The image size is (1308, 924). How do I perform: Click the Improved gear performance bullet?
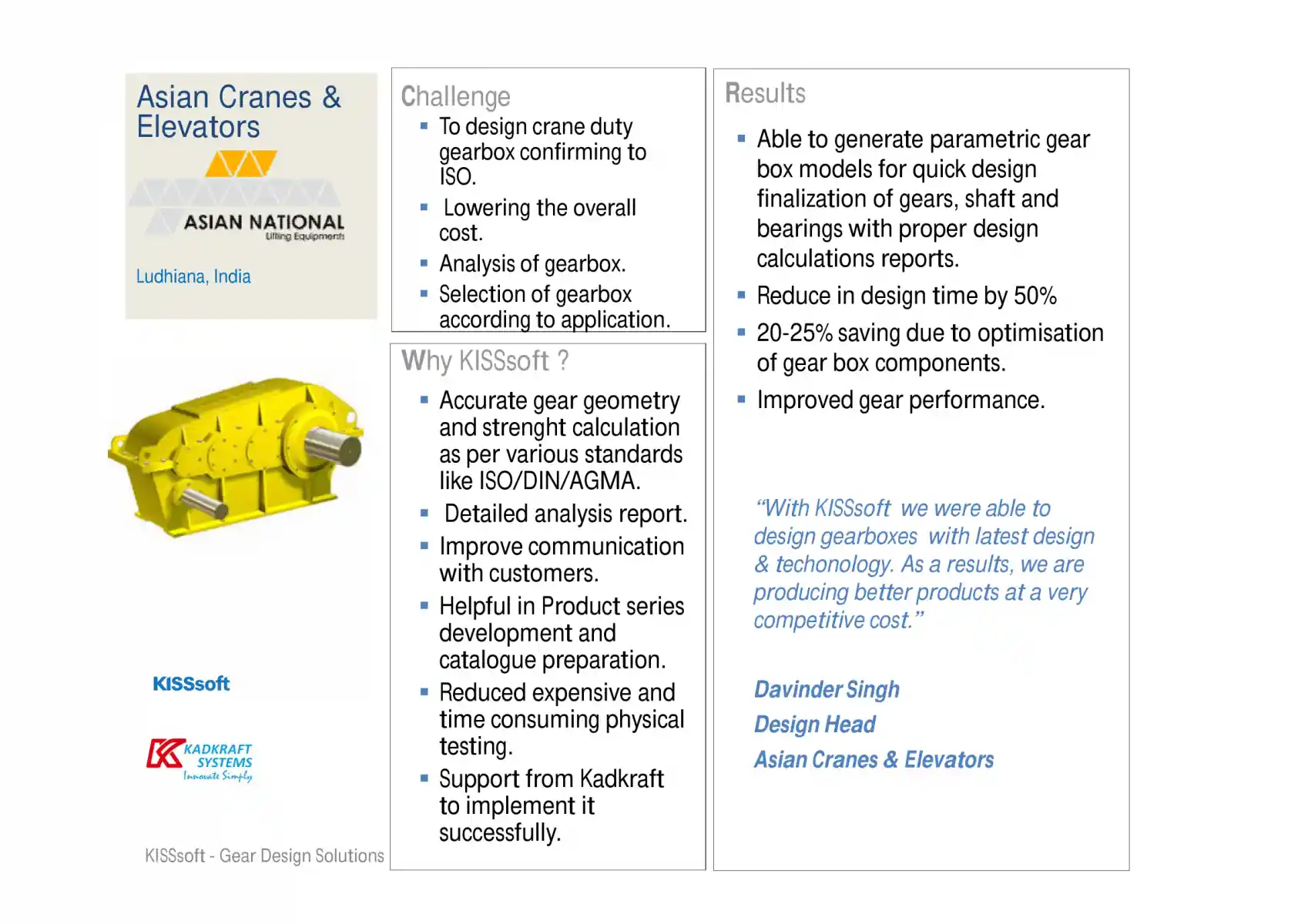(x=901, y=400)
